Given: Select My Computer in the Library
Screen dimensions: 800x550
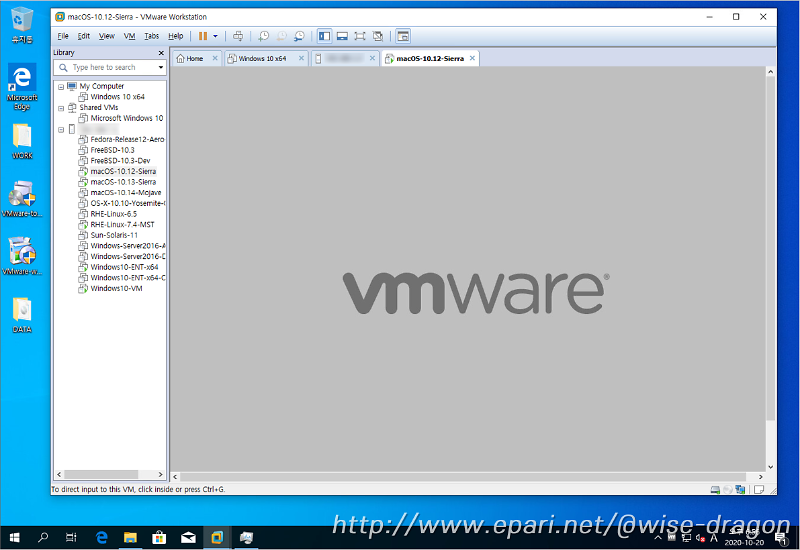Looking at the screenshot, I should pyautogui.click(x=102, y=86).
